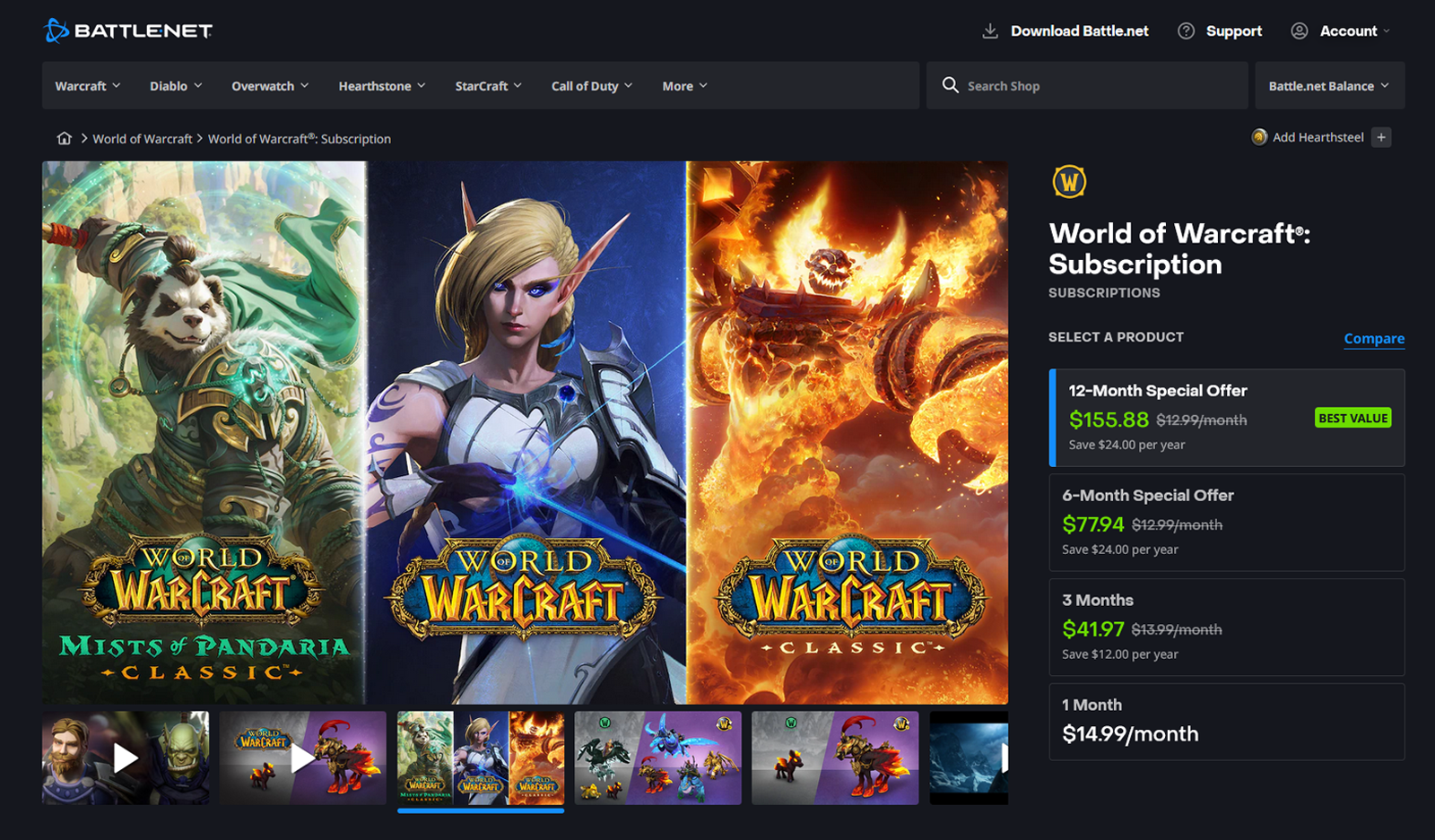Open the Support link
Screen dimensions: 1435x840
[x=1234, y=31]
